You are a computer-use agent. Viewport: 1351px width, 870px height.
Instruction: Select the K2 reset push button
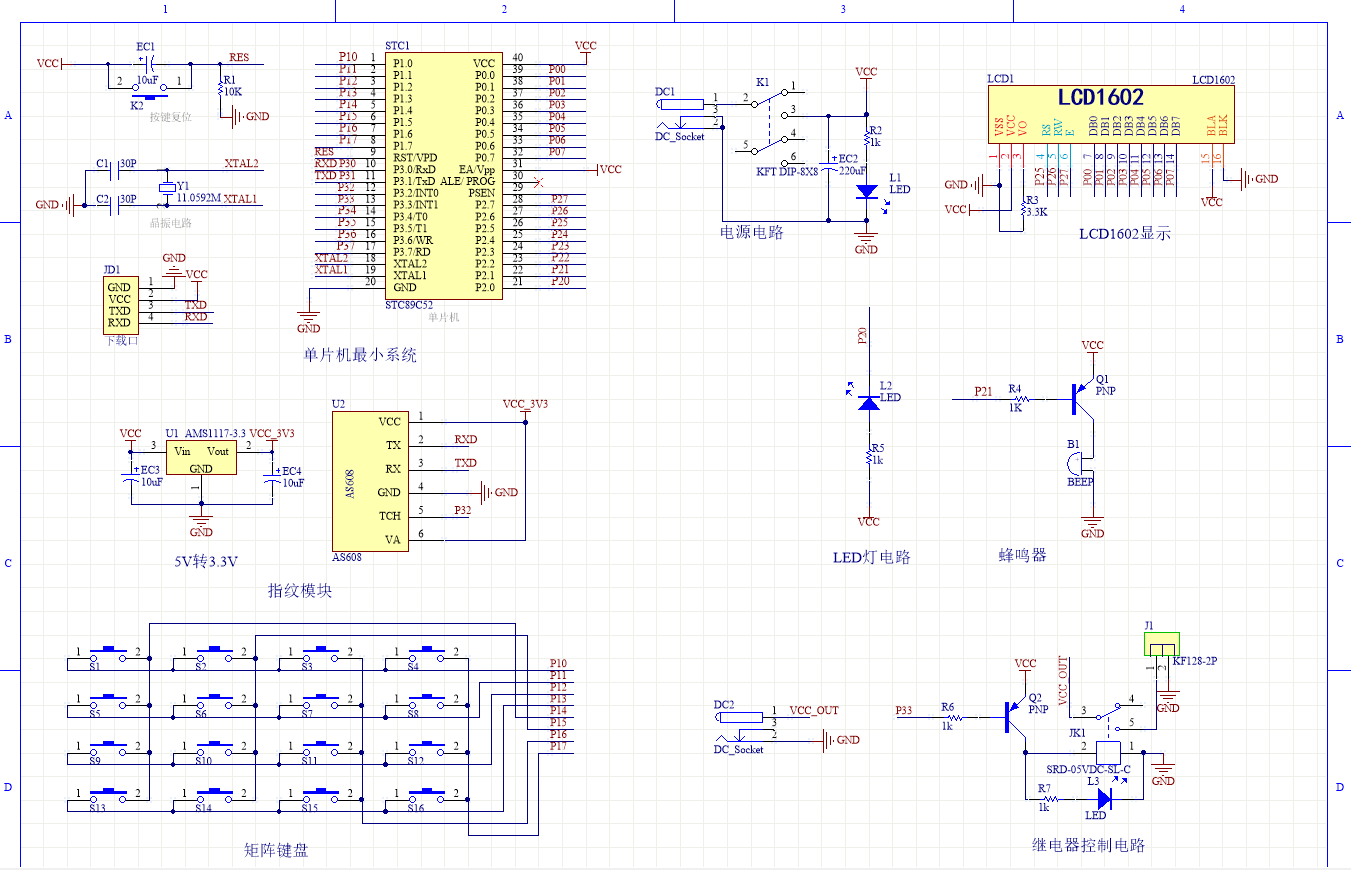[148, 91]
